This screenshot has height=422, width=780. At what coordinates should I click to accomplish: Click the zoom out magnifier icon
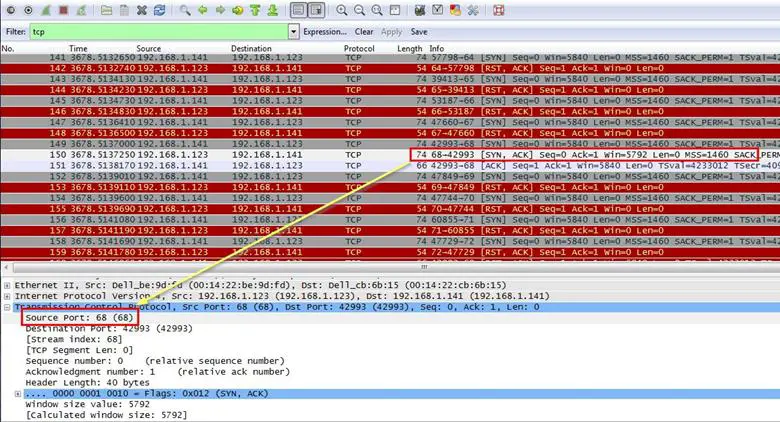(359, 10)
